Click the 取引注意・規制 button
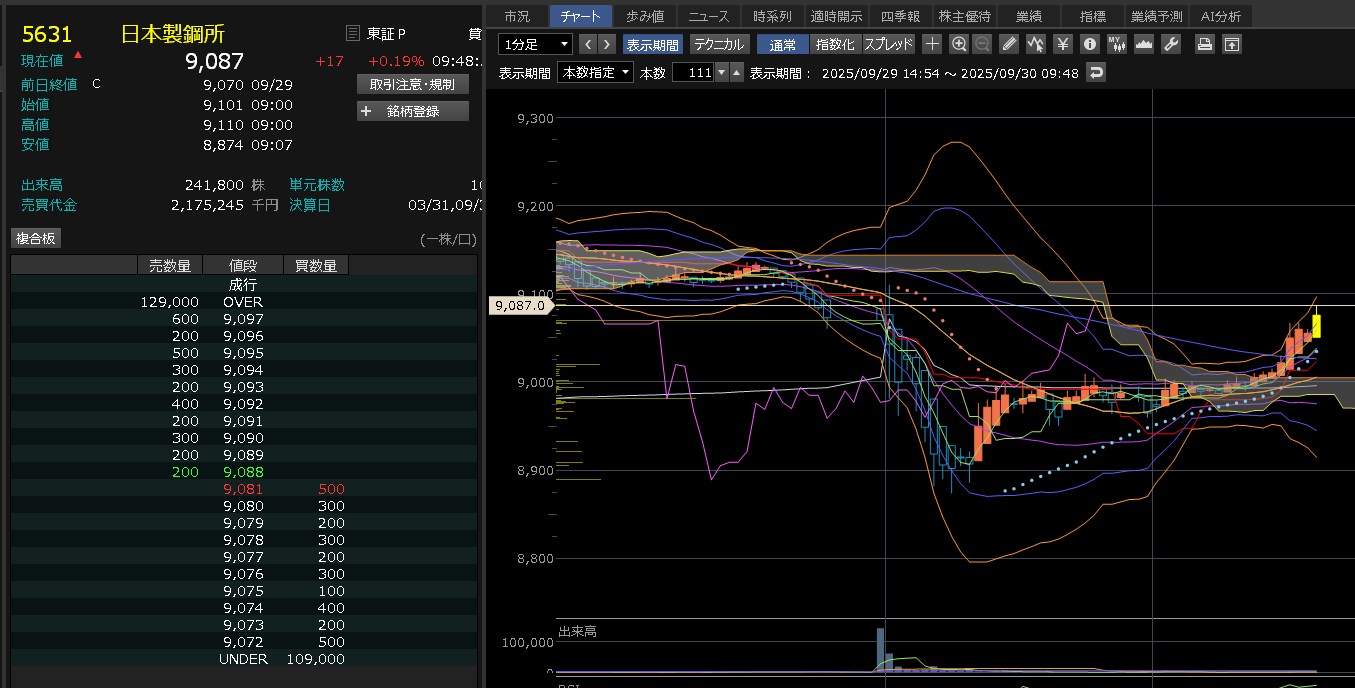This screenshot has width=1355, height=688. pos(412,84)
